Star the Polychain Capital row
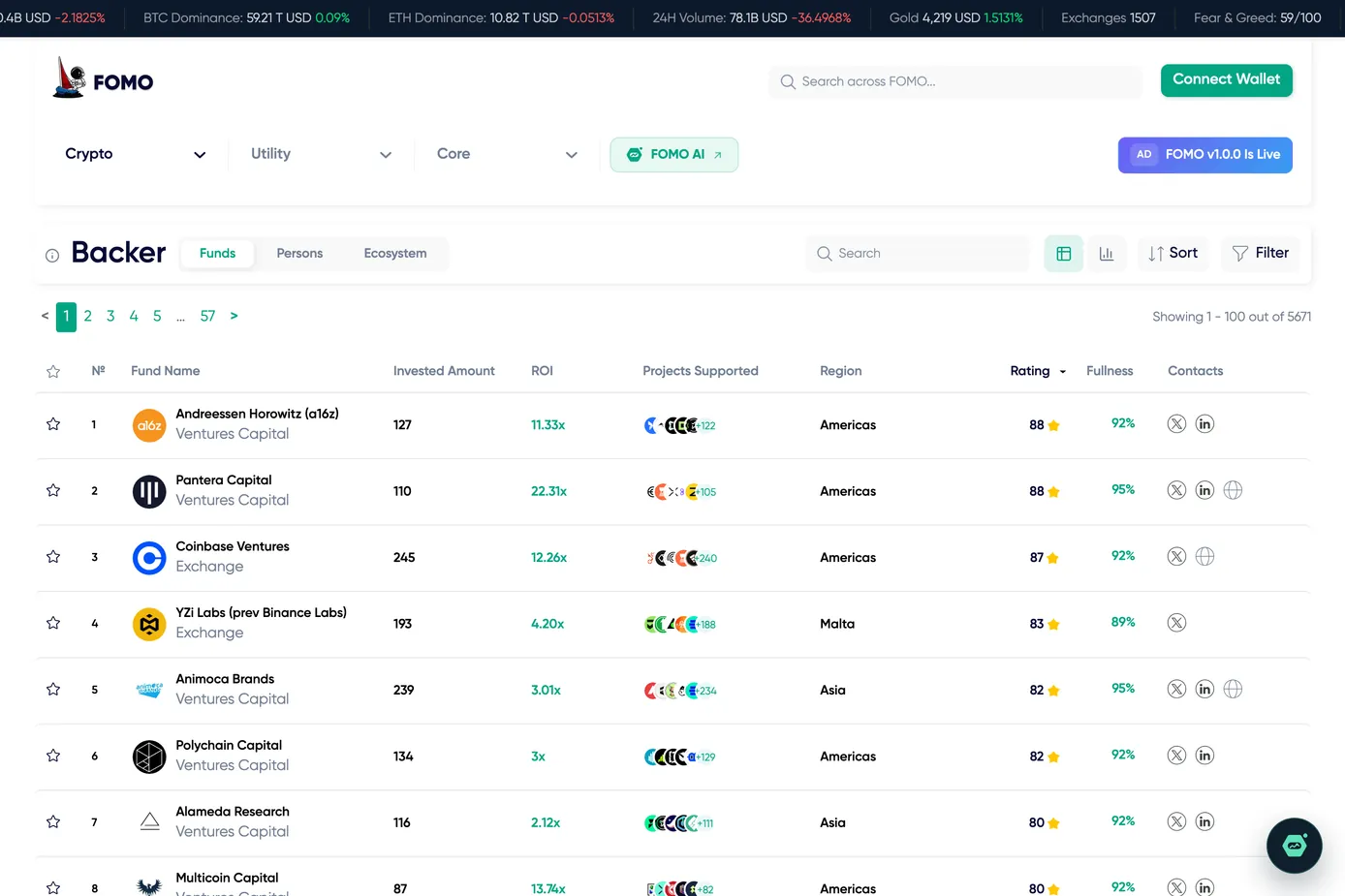 pos(53,756)
